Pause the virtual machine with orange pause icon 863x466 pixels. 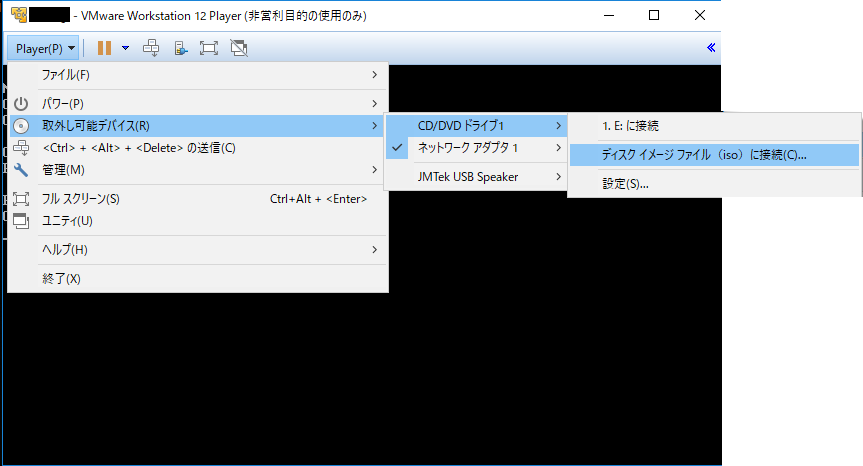104,48
